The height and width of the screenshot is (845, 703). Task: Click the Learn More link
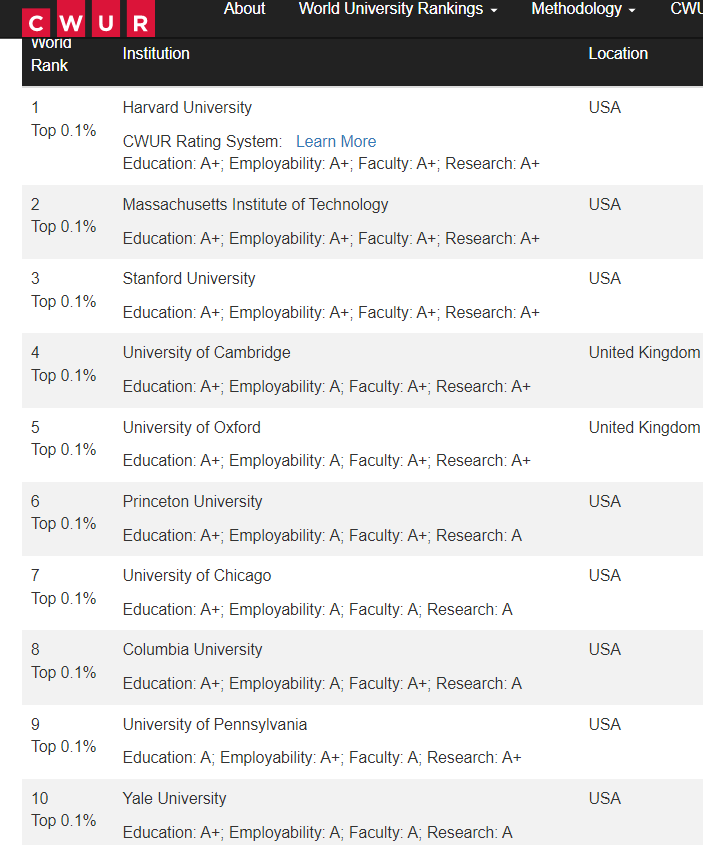point(336,141)
